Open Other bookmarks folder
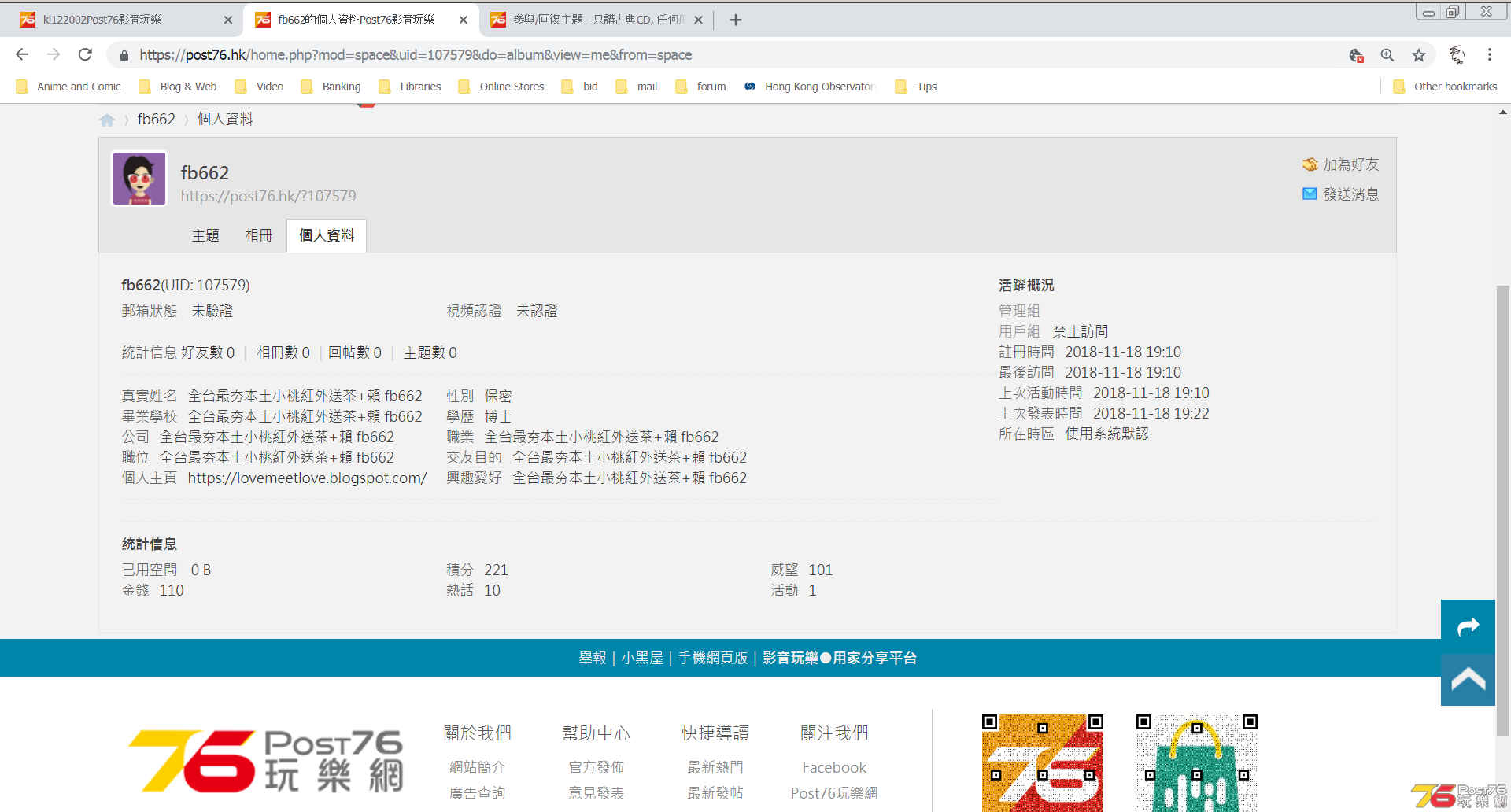The height and width of the screenshot is (812, 1511). pos(1445,87)
